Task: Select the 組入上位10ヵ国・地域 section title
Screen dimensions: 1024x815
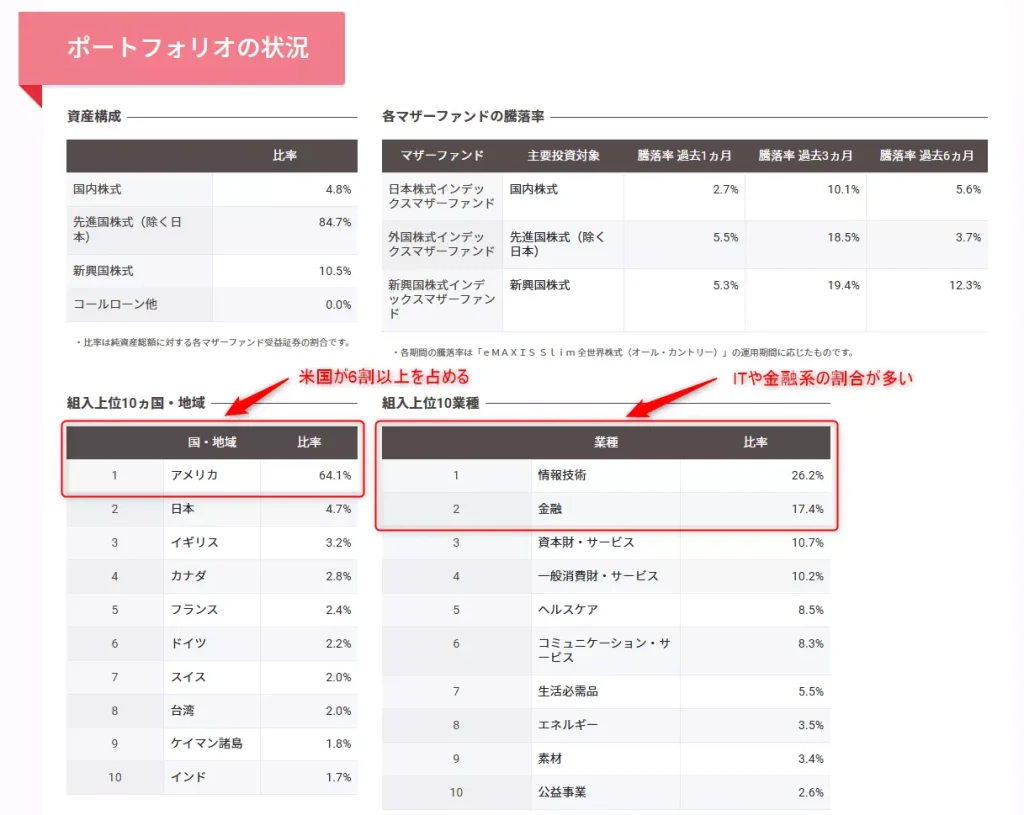Action: [136, 403]
